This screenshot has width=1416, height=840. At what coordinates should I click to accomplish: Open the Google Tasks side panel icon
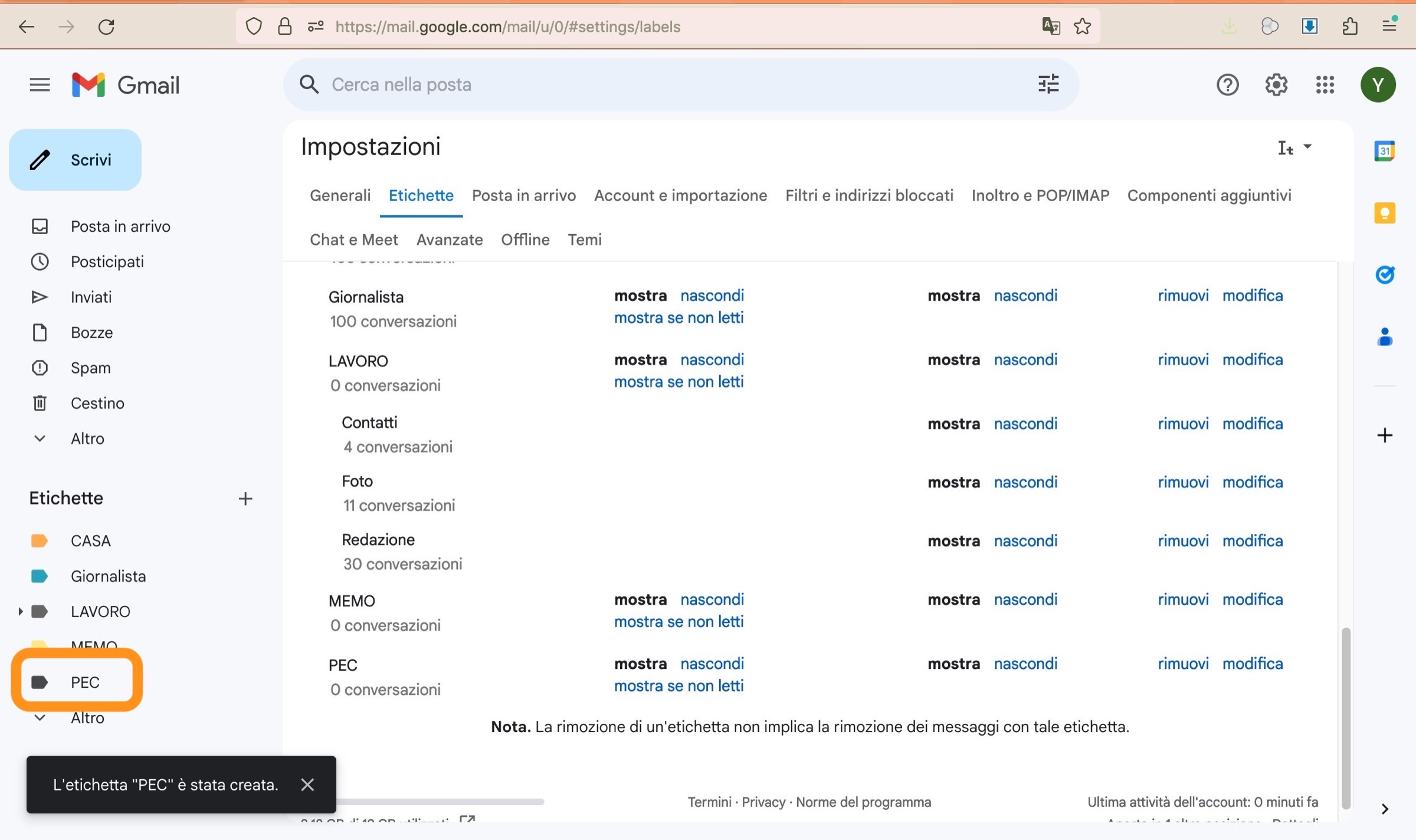coord(1384,275)
